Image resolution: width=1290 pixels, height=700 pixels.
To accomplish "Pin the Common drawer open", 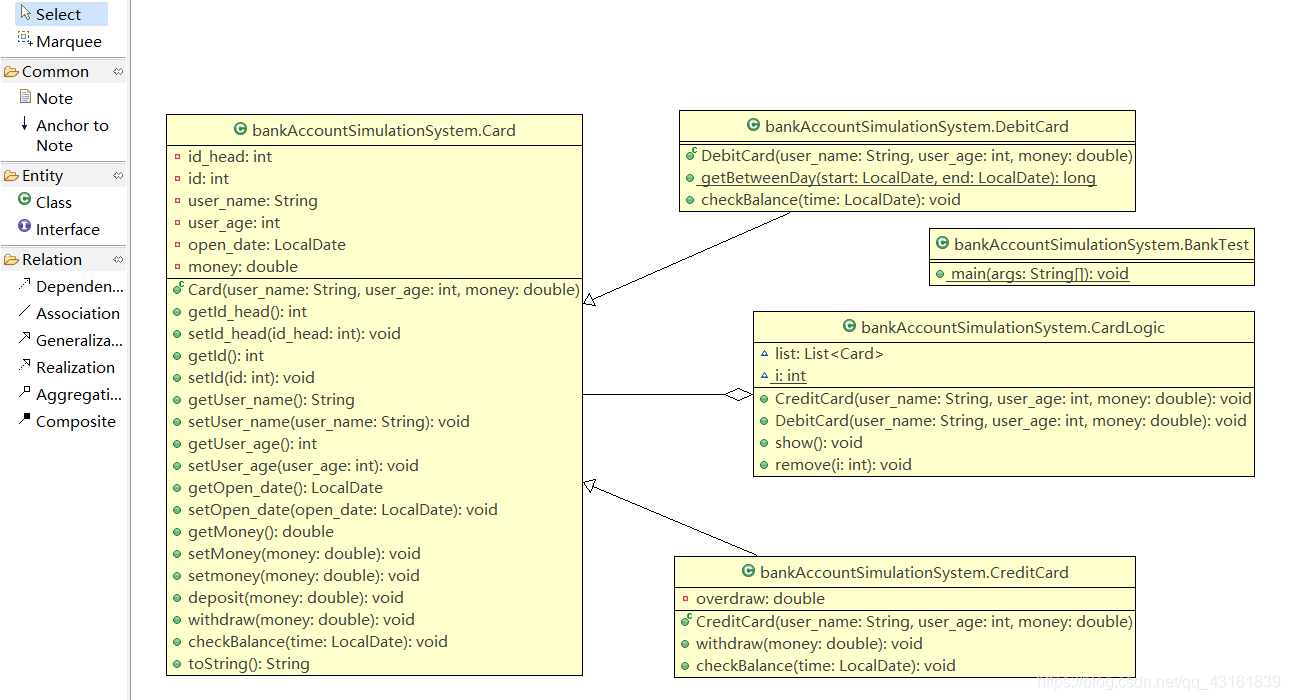I will (118, 71).
